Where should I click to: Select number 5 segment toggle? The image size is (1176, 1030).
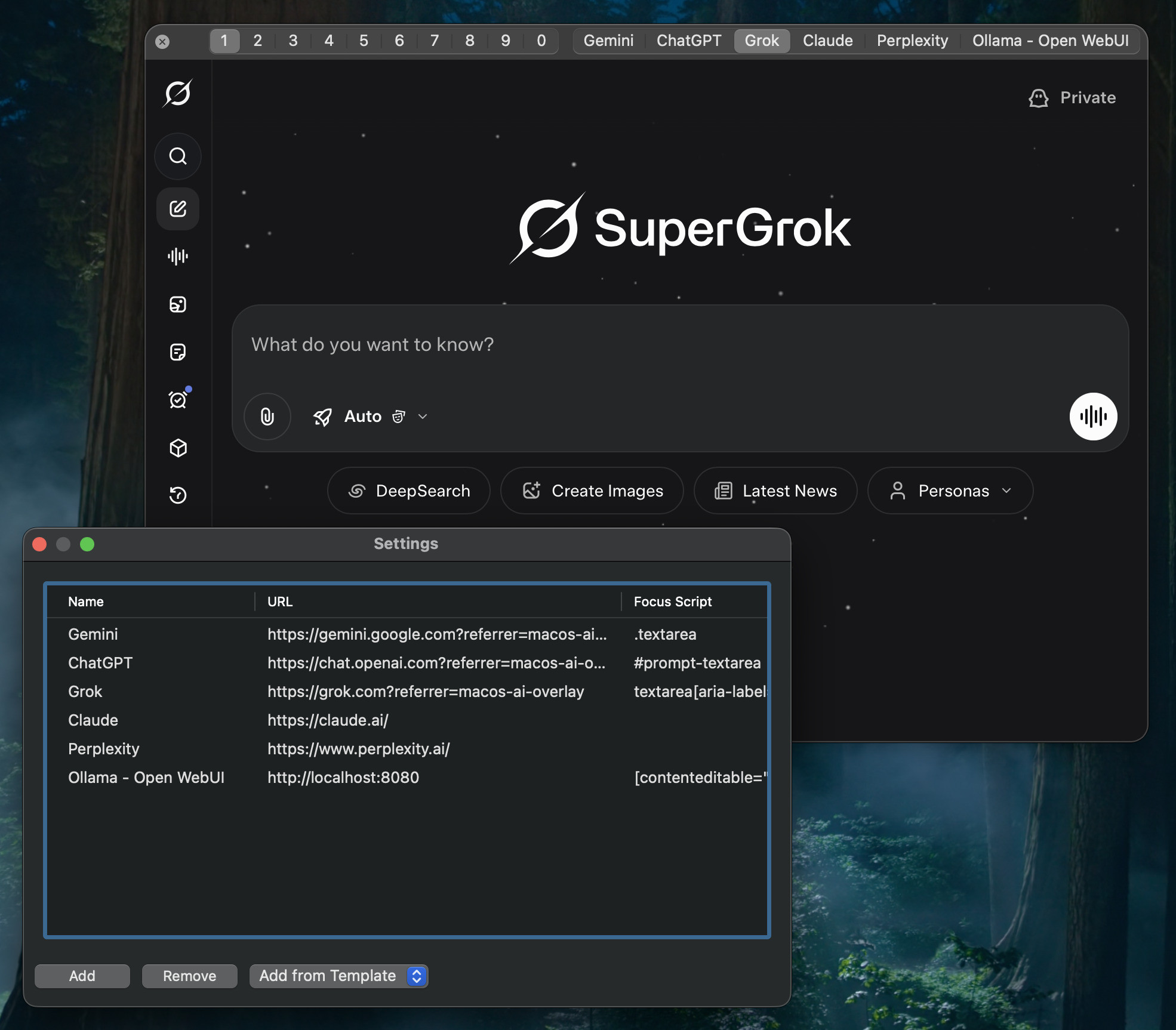(364, 41)
